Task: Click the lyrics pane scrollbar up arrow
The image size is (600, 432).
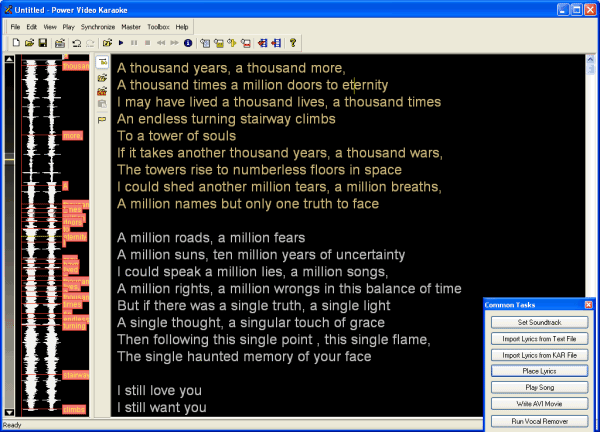Action: click(x=590, y=59)
